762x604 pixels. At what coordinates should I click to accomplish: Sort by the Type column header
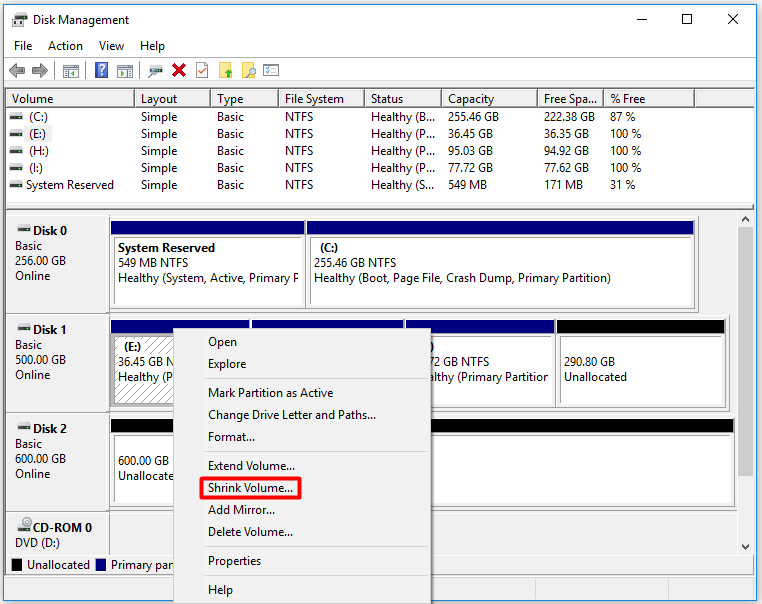[x=244, y=99]
